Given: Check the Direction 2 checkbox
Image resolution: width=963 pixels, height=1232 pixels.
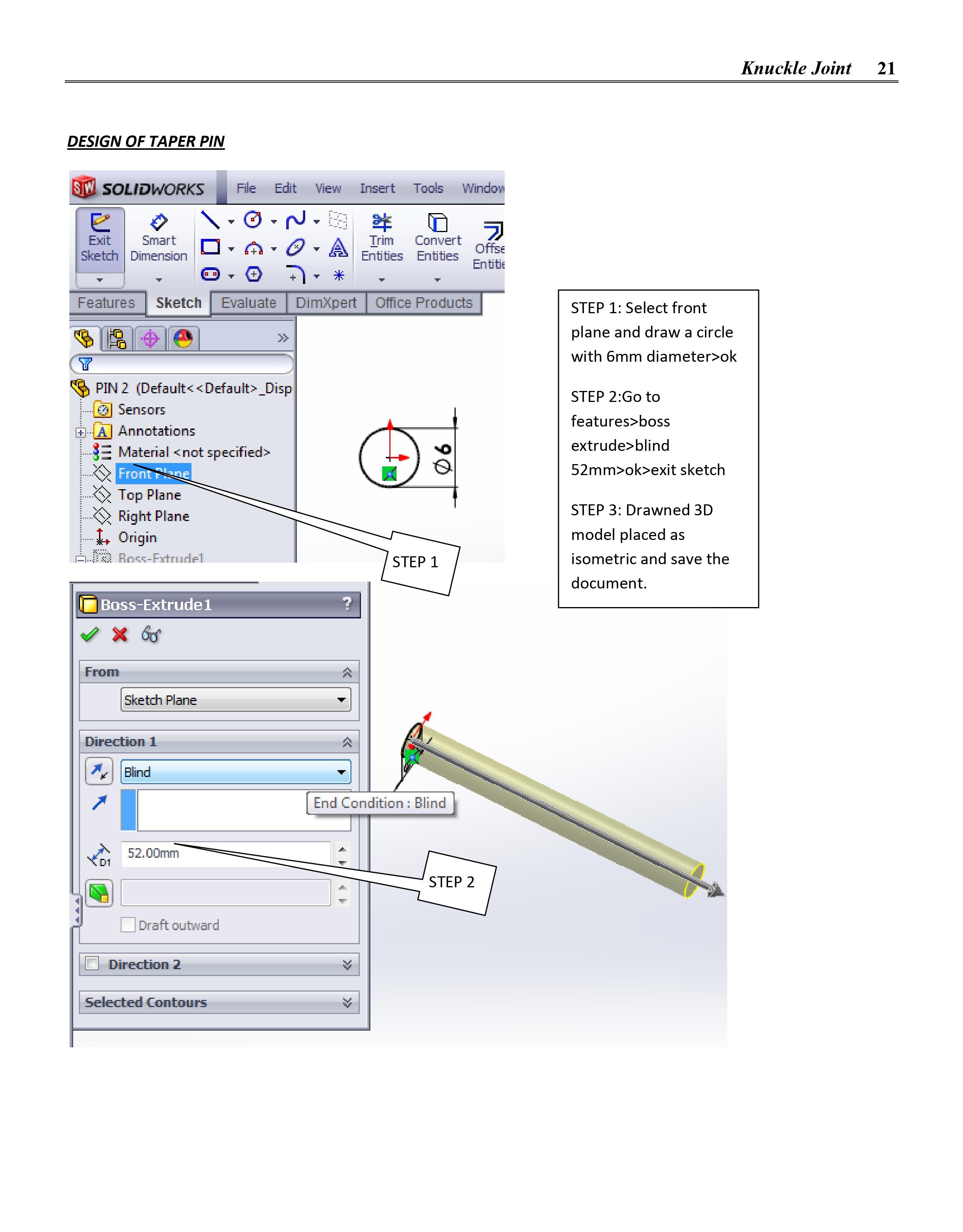Looking at the screenshot, I should click(93, 964).
